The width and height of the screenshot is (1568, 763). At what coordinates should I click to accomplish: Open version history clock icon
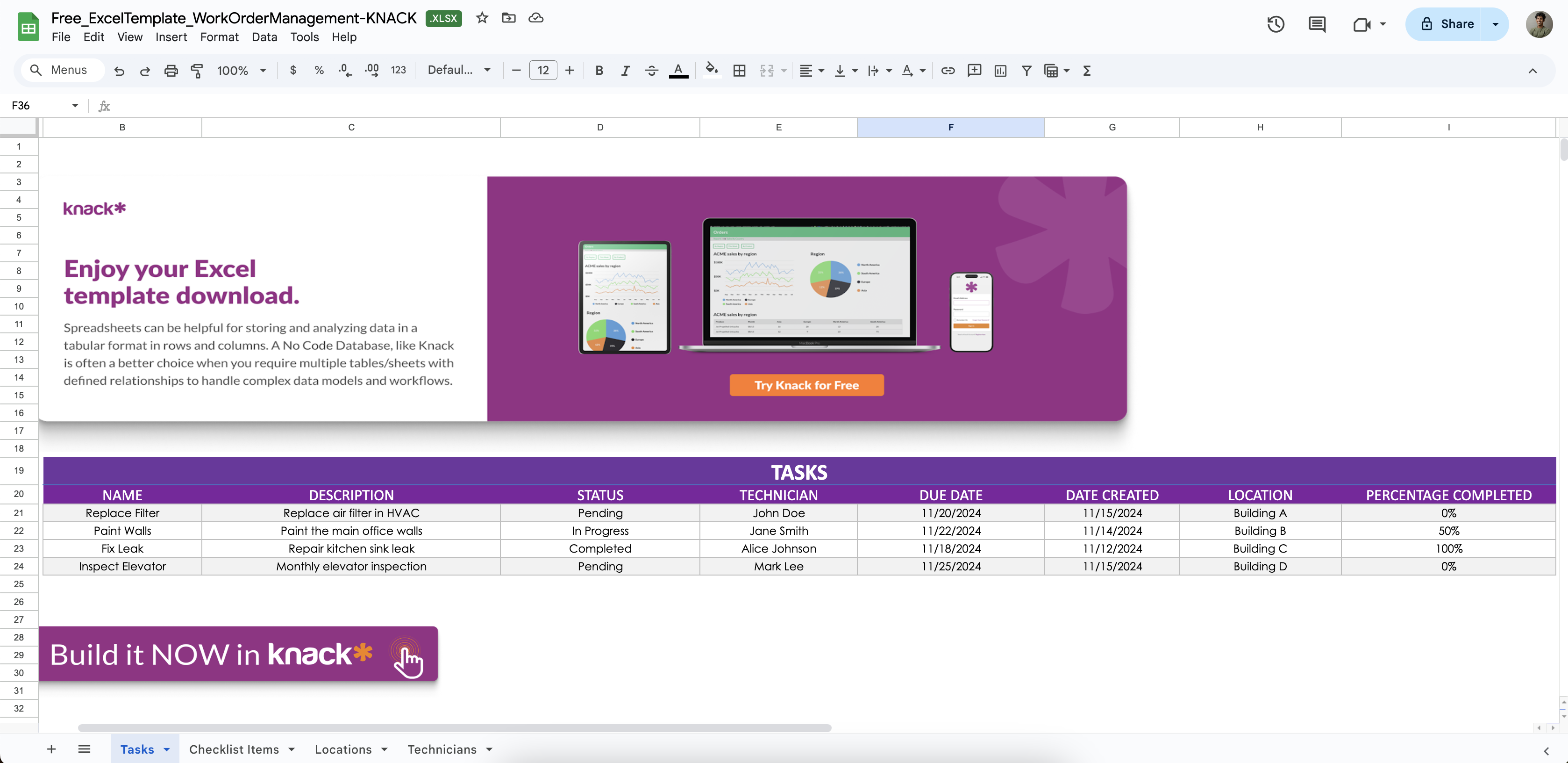[x=1275, y=24]
